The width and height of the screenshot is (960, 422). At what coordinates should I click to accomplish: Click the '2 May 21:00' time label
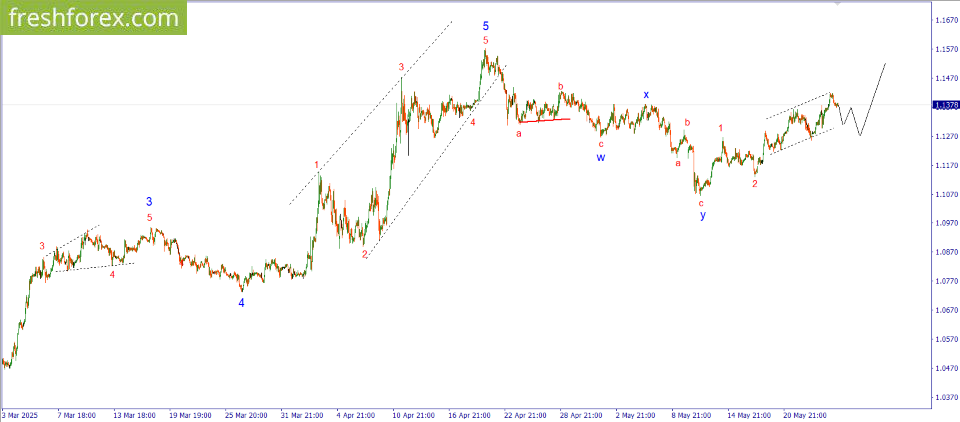(638, 415)
